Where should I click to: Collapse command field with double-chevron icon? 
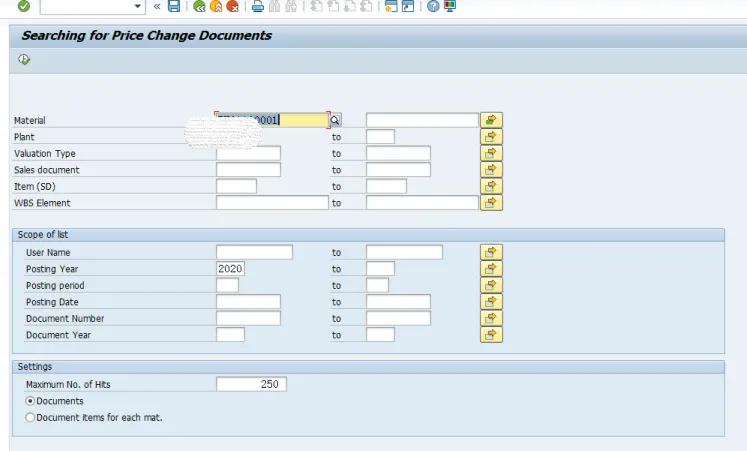tap(157, 6)
